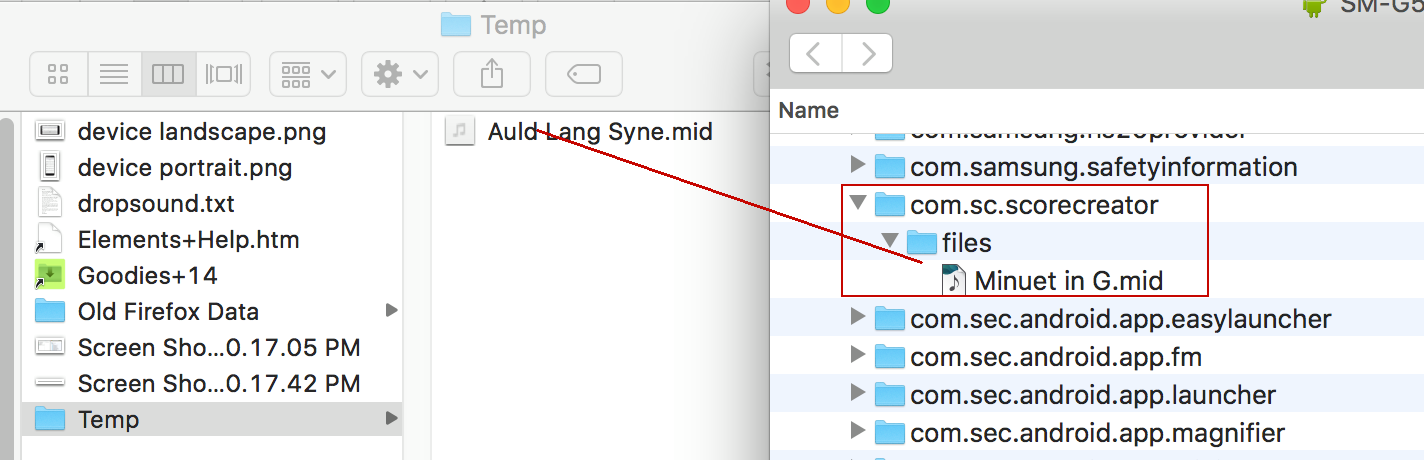The height and width of the screenshot is (460, 1424).
Task: Switch Finder to icon view
Action: (59, 74)
